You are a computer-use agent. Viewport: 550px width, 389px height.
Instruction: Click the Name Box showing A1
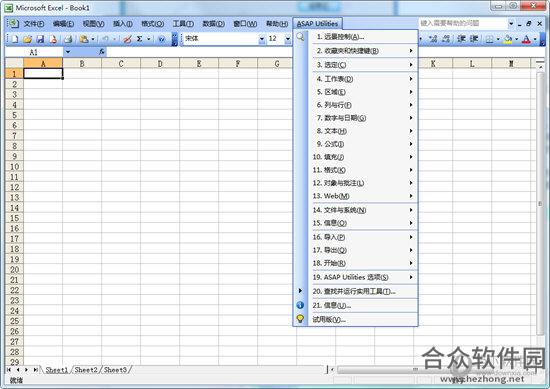click(34, 52)
